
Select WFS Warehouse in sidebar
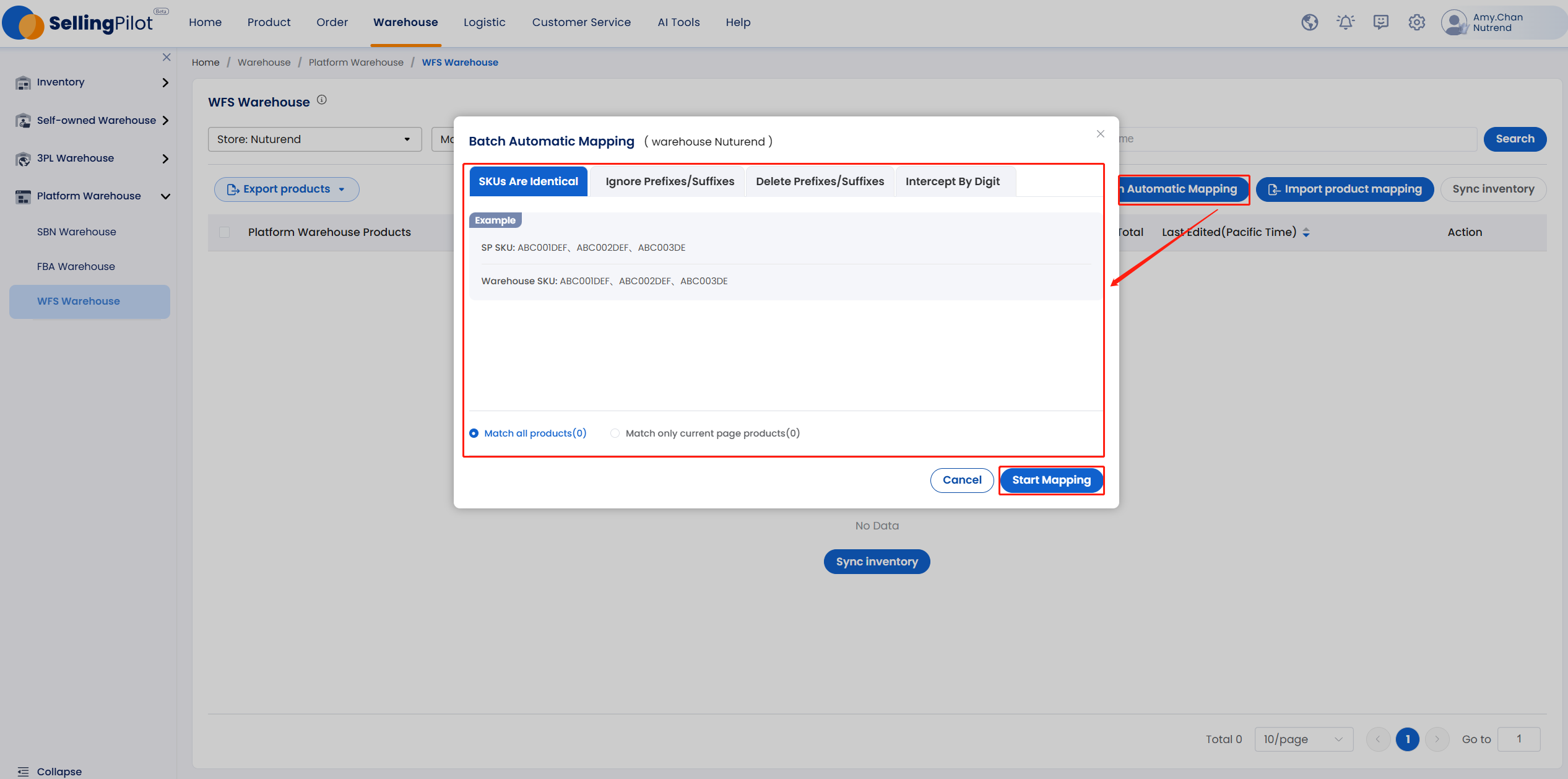(x=90, y=302)
